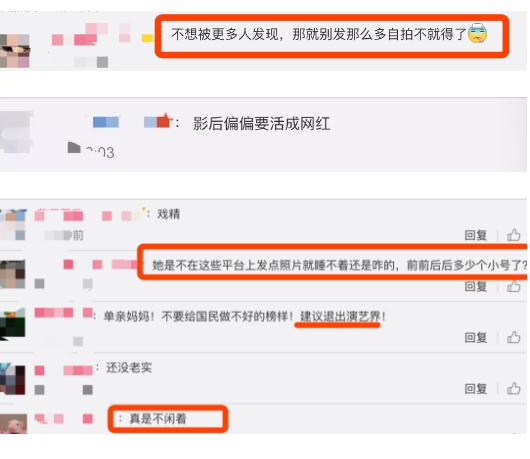Open the blurred avatar beside '影后偏偏要活成网红'
The image size is (530, 459).
(x=16, y=132)
